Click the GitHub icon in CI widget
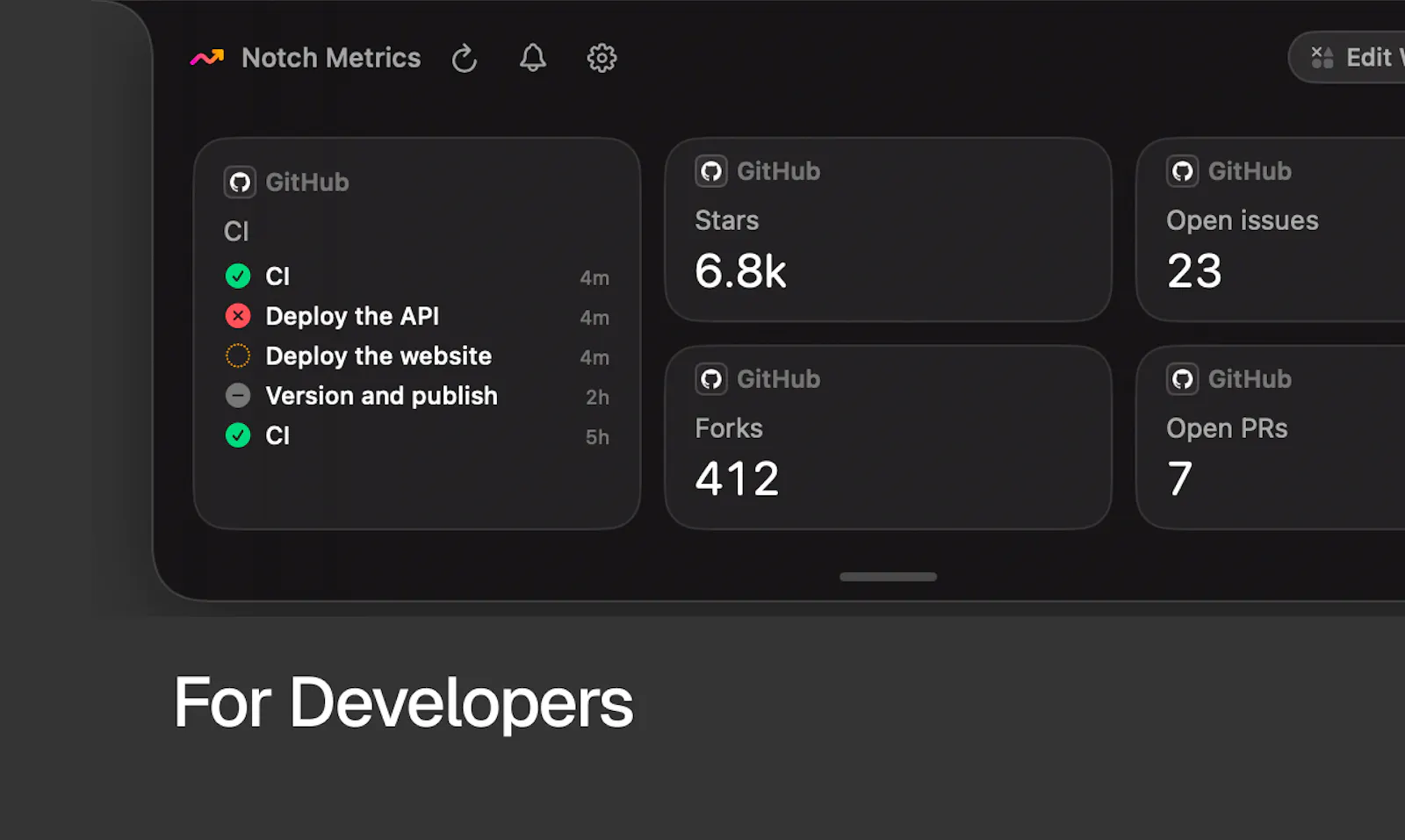1405x840 pixels. 240,183
